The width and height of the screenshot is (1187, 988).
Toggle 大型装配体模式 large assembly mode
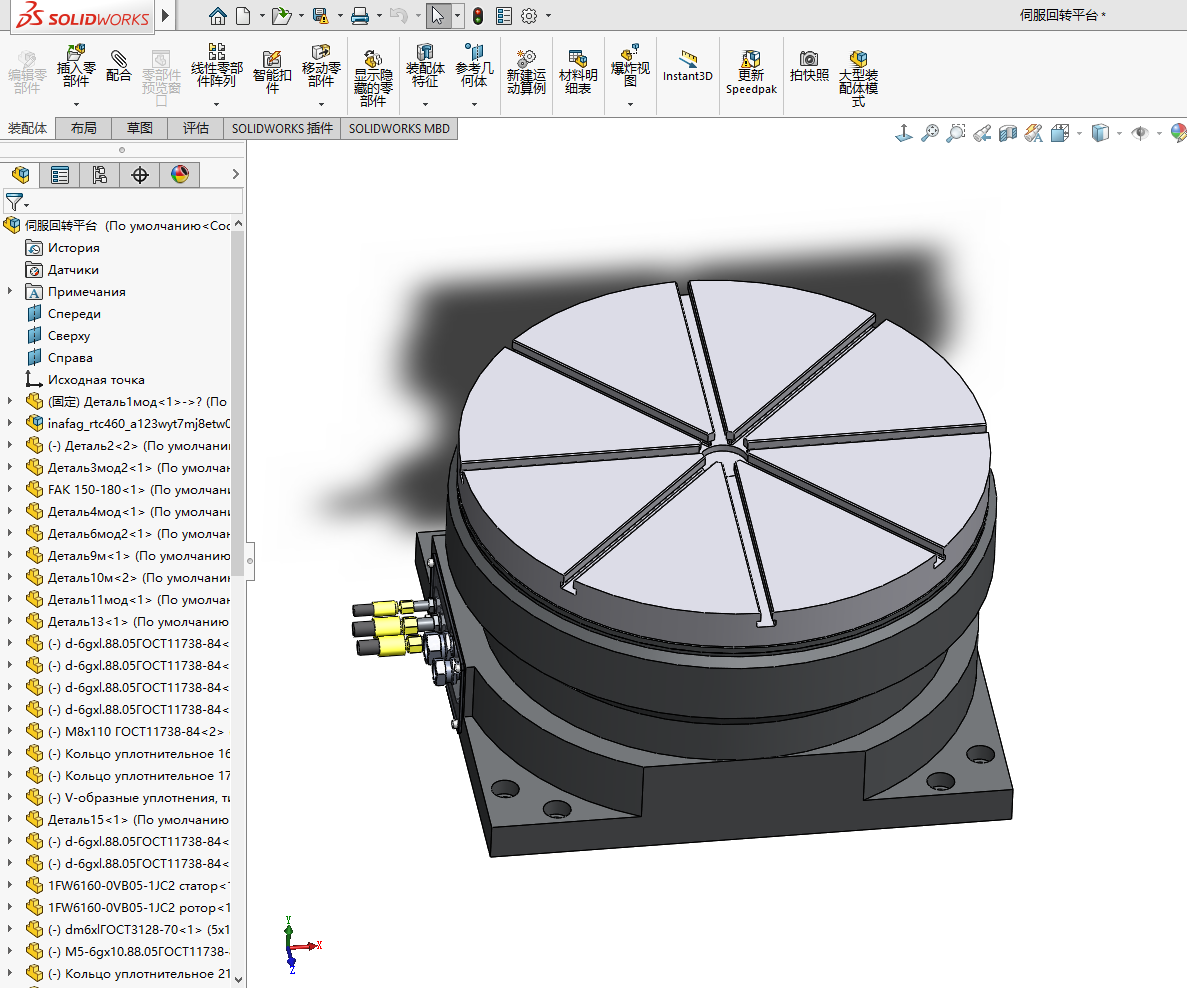coord(858,72)
